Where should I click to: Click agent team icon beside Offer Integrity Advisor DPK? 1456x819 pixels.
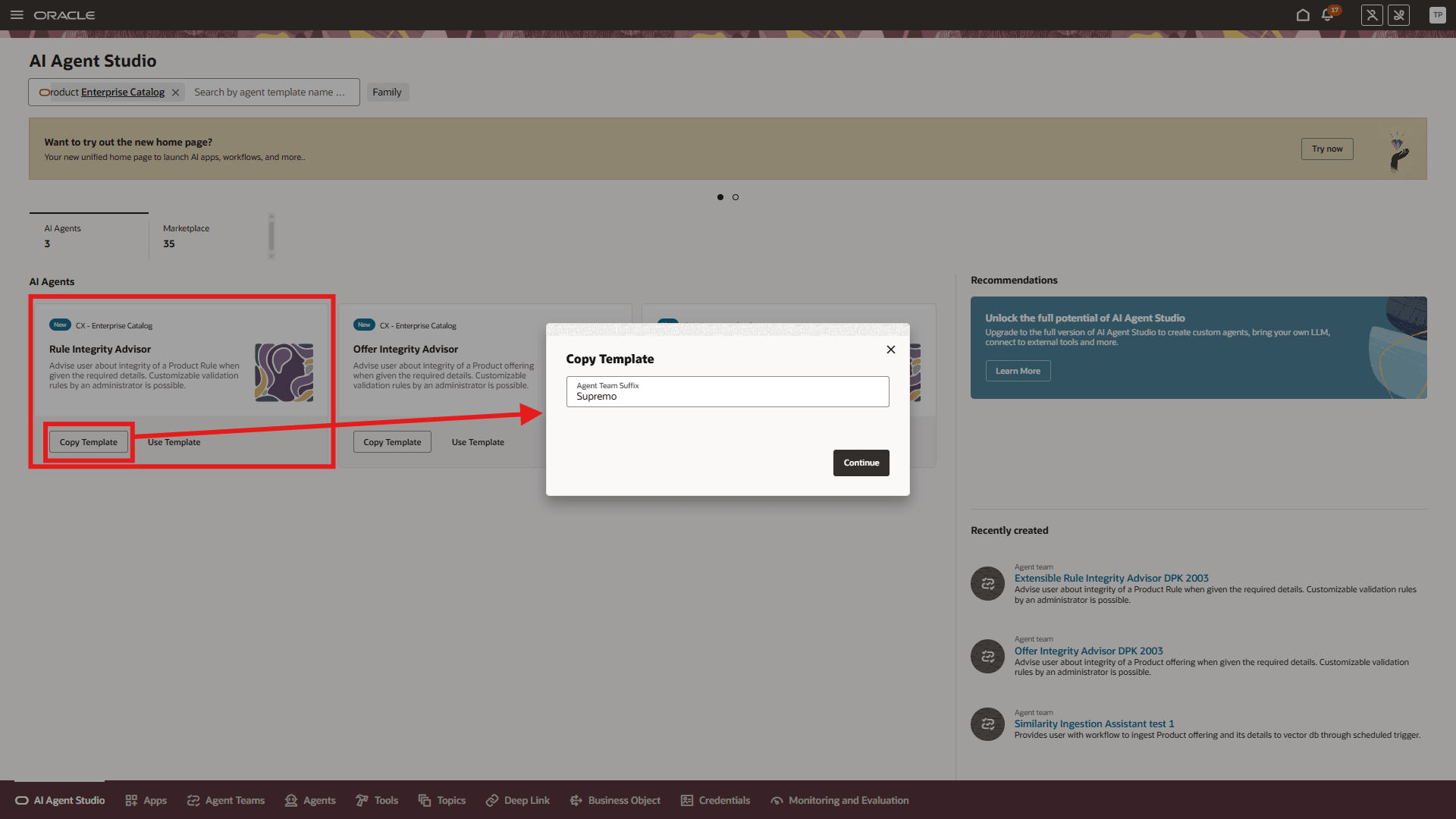(x=988, y=657)
